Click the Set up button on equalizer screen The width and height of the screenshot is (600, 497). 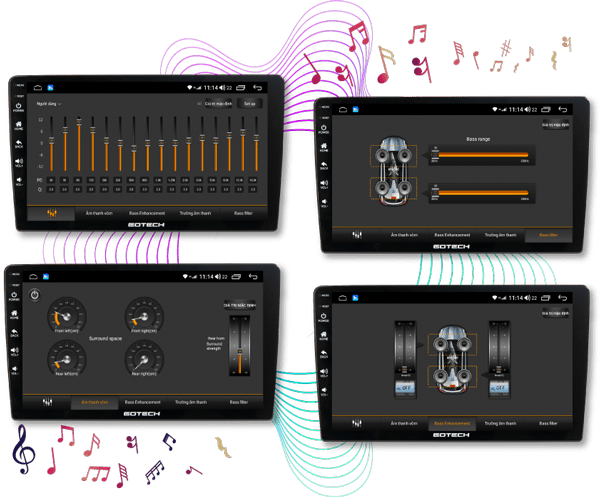(249, 103)
